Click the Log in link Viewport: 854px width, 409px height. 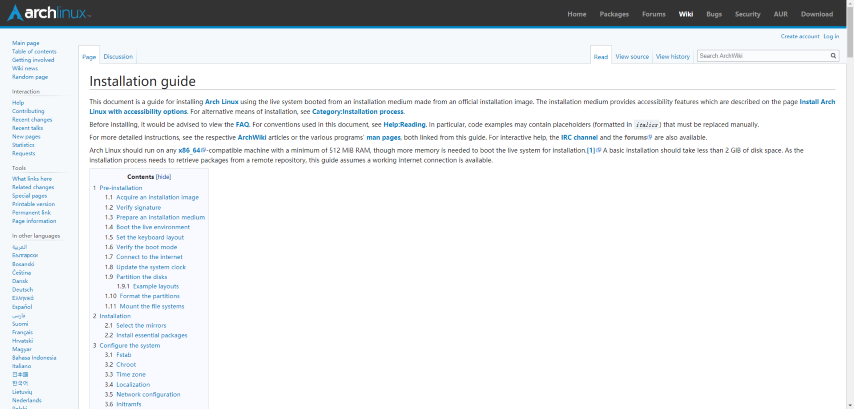(831, 36)
